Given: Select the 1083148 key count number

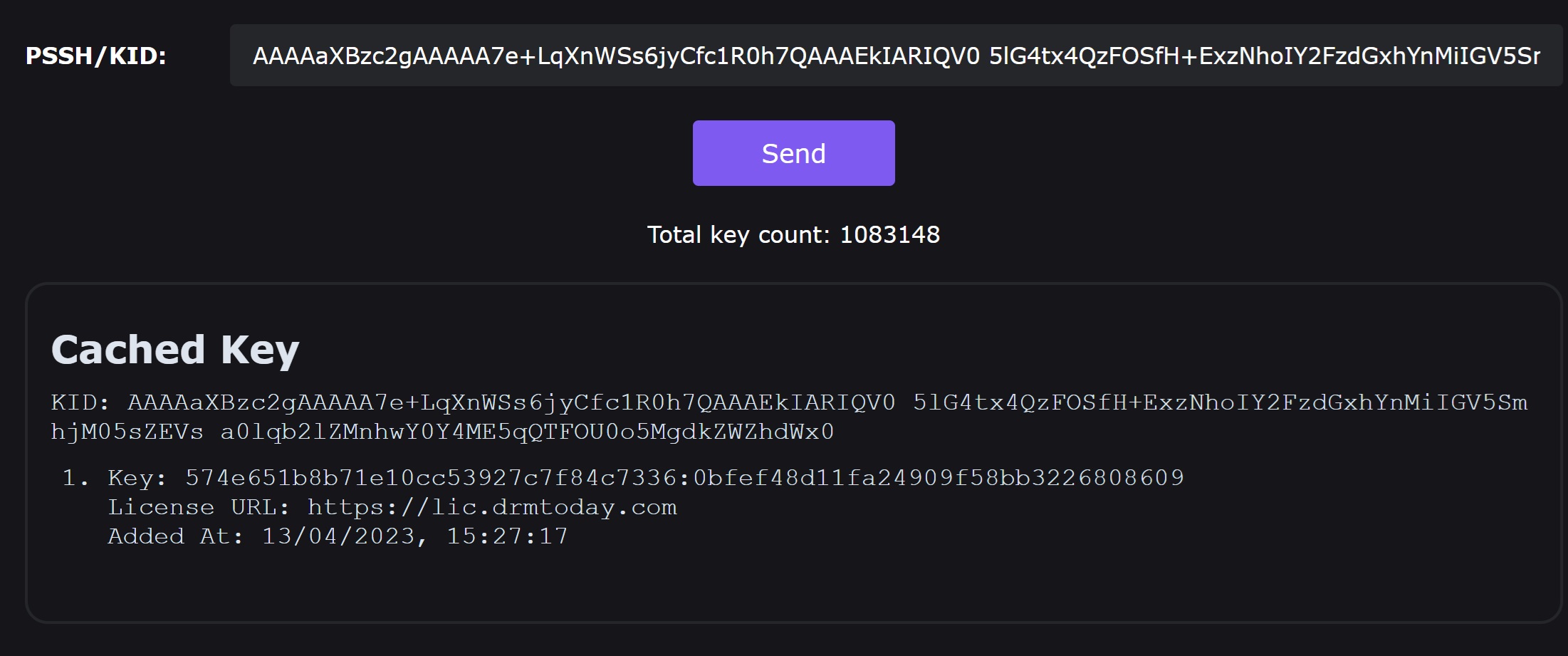Looking at the screenshot, I should [890, 234].
